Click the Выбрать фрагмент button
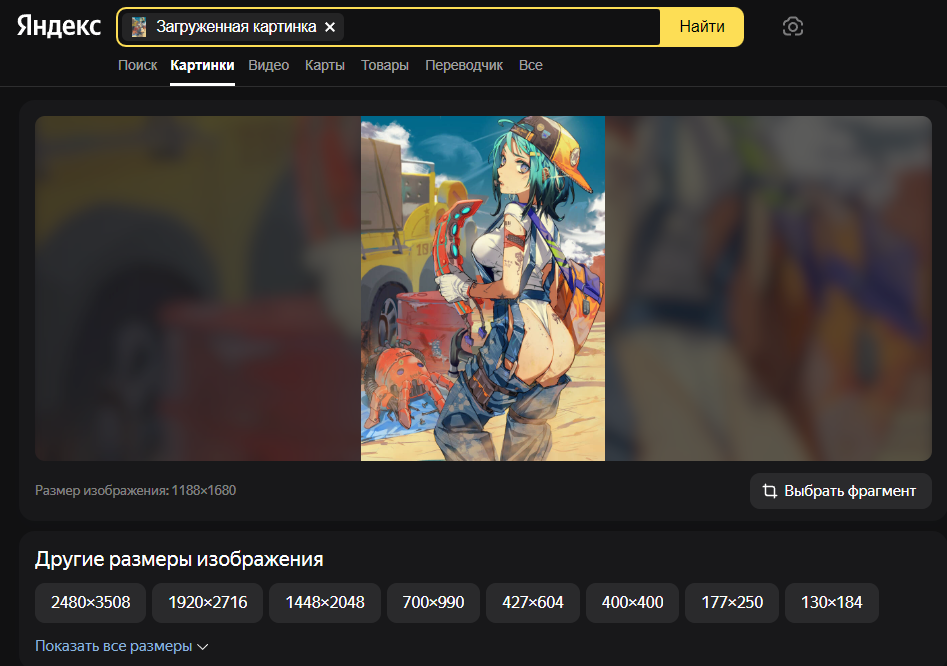Screen dimensions: 947x666 click(840, 491)
